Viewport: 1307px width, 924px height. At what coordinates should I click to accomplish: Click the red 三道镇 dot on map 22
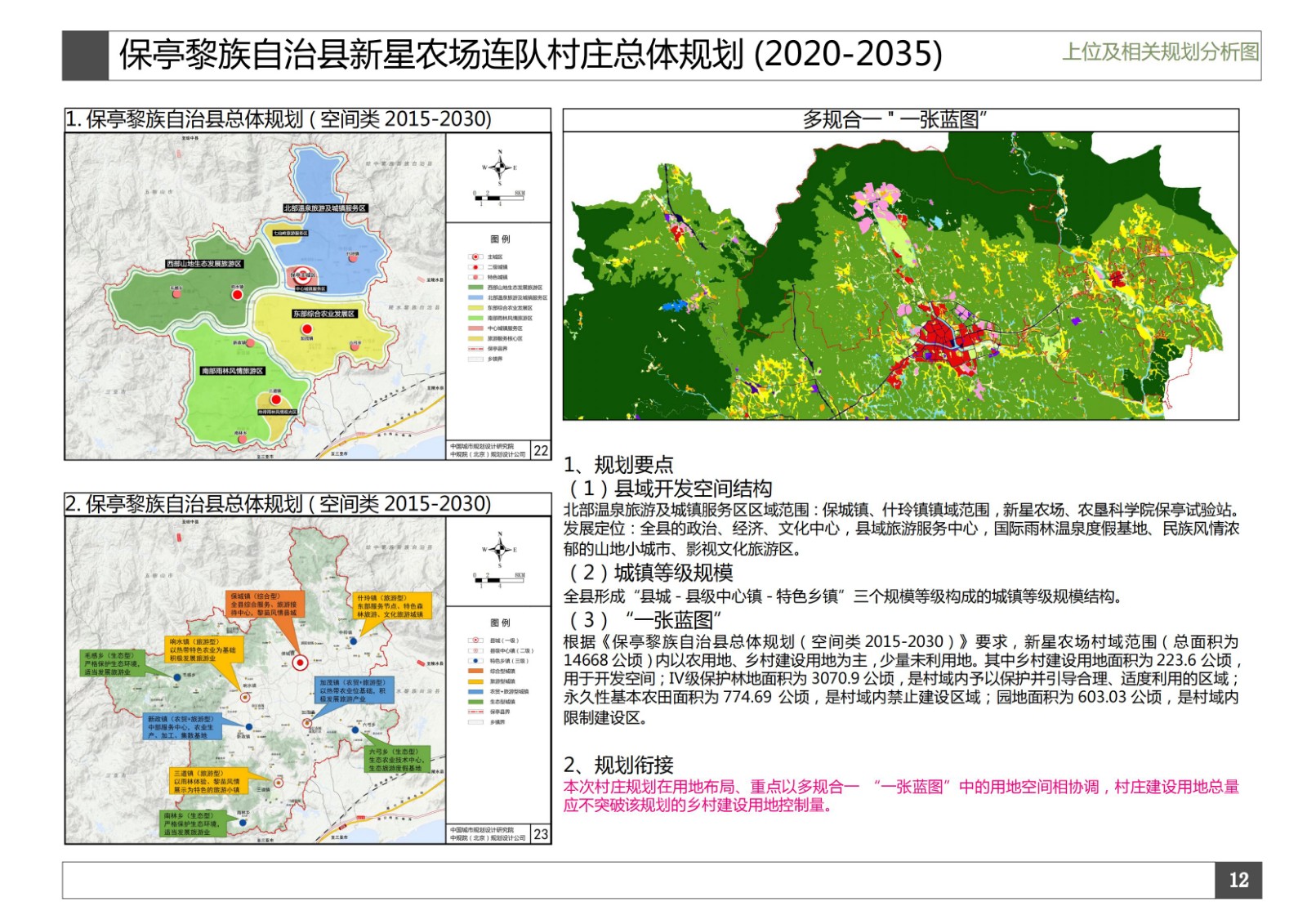(x=276, y=399)
